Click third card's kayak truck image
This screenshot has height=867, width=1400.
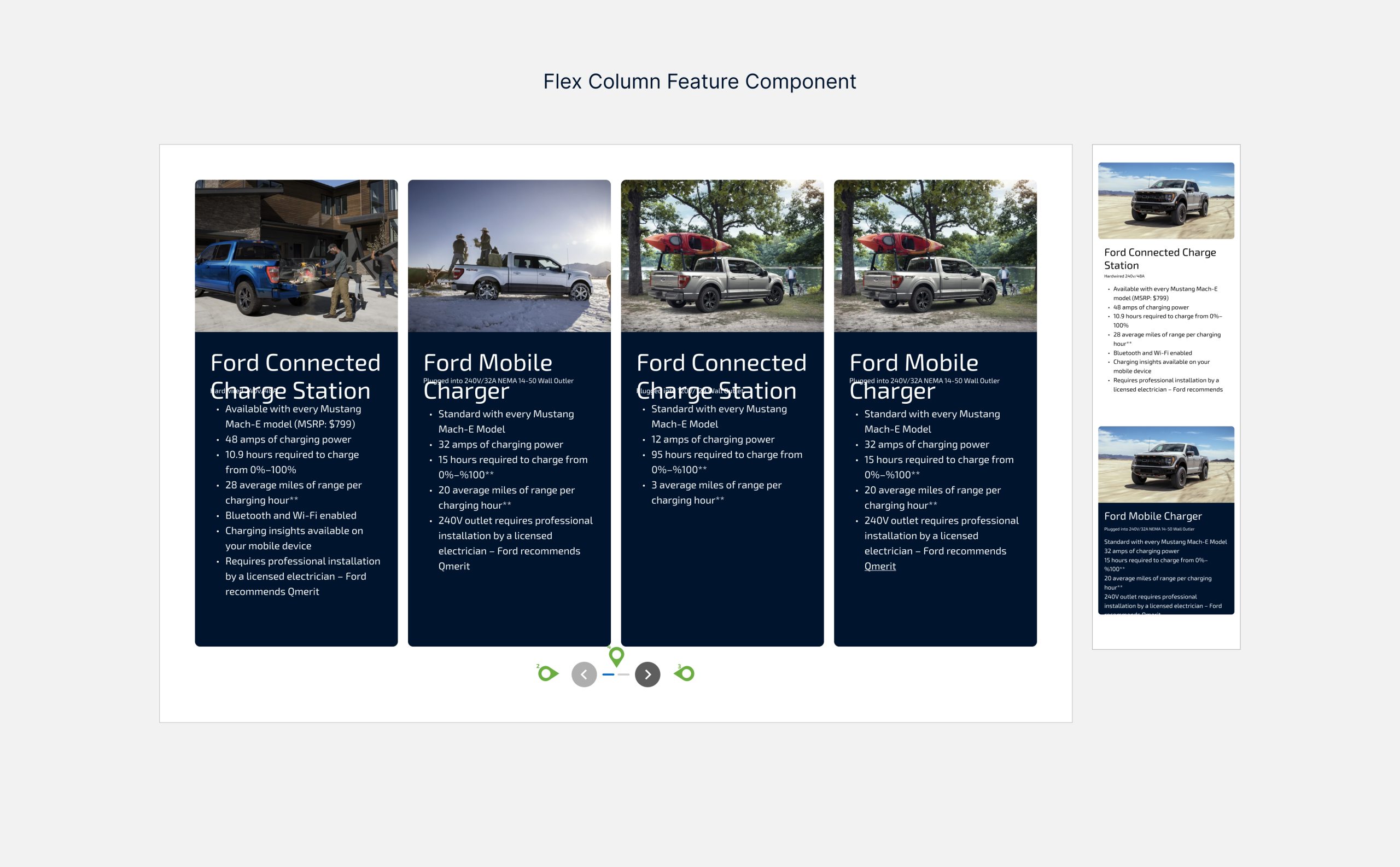point(722,256)
